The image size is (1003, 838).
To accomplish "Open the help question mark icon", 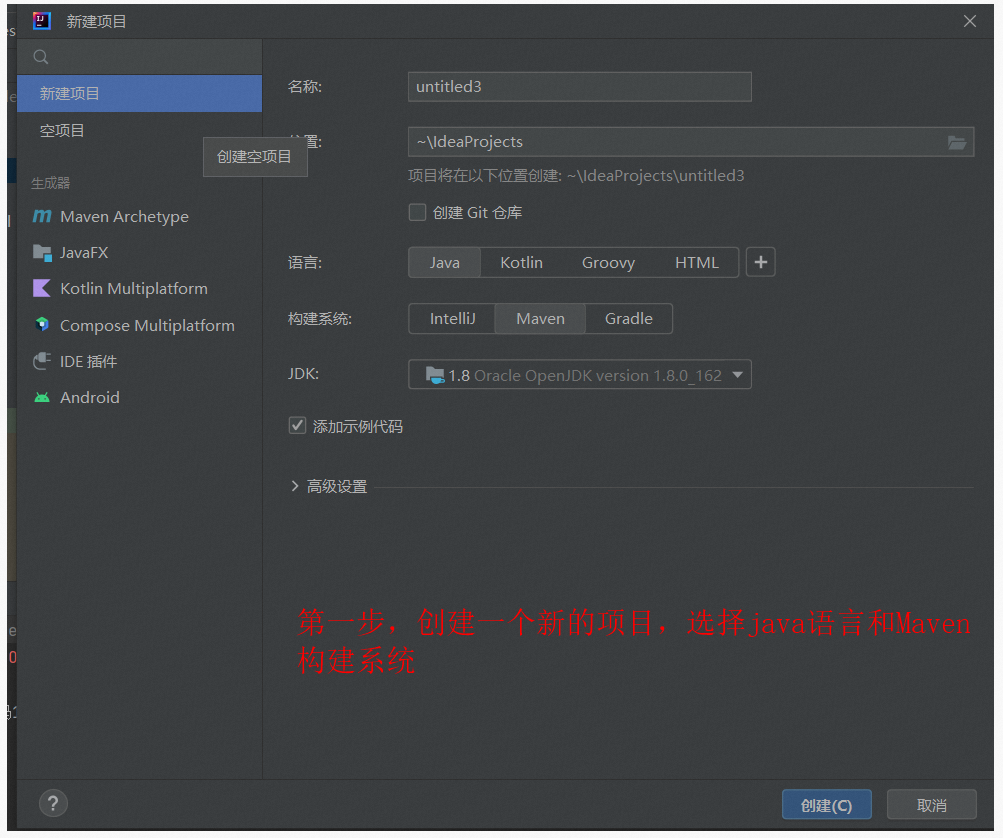I will coord(53,803).
